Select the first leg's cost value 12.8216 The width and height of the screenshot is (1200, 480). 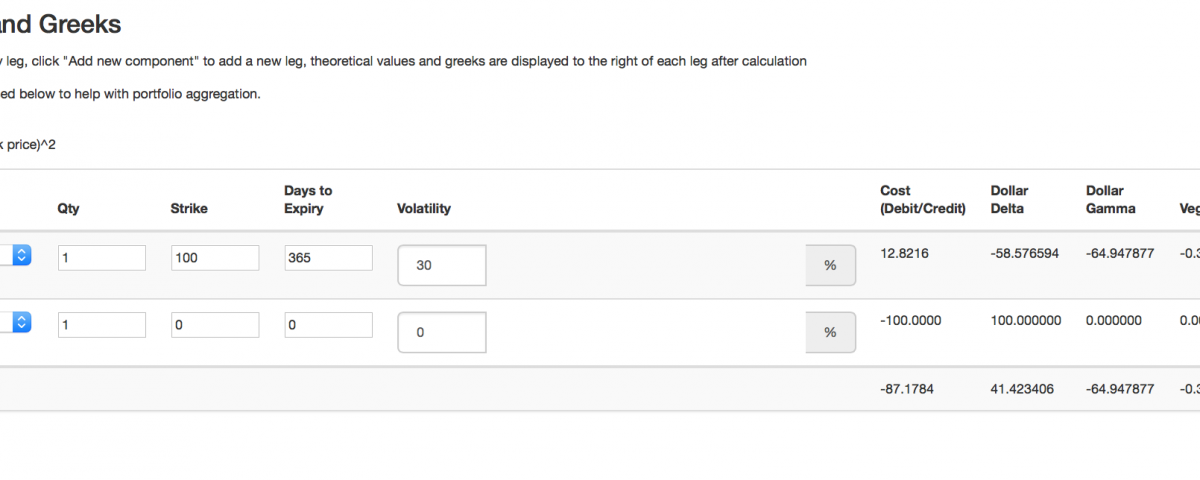click(904, 254)
